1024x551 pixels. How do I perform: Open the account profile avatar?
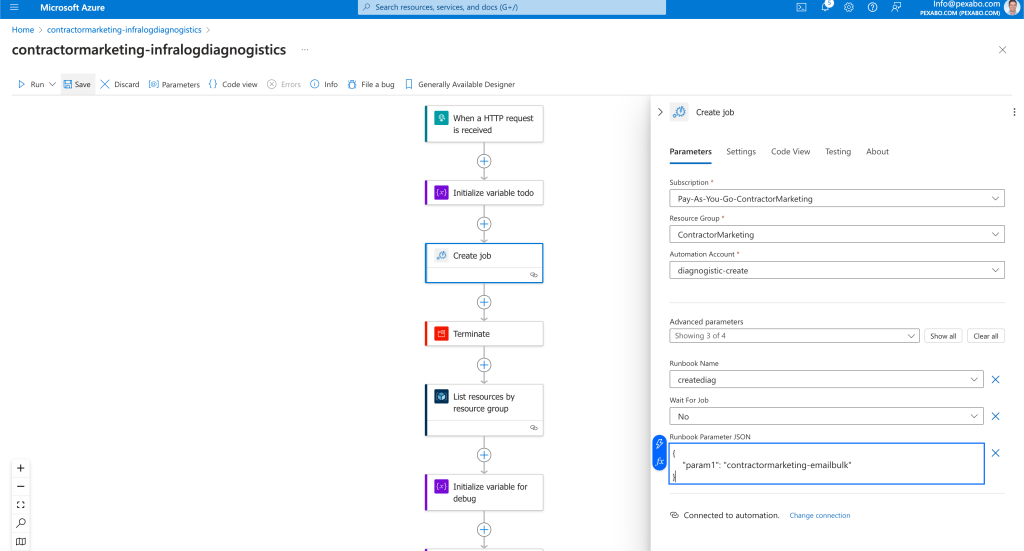1014,7
